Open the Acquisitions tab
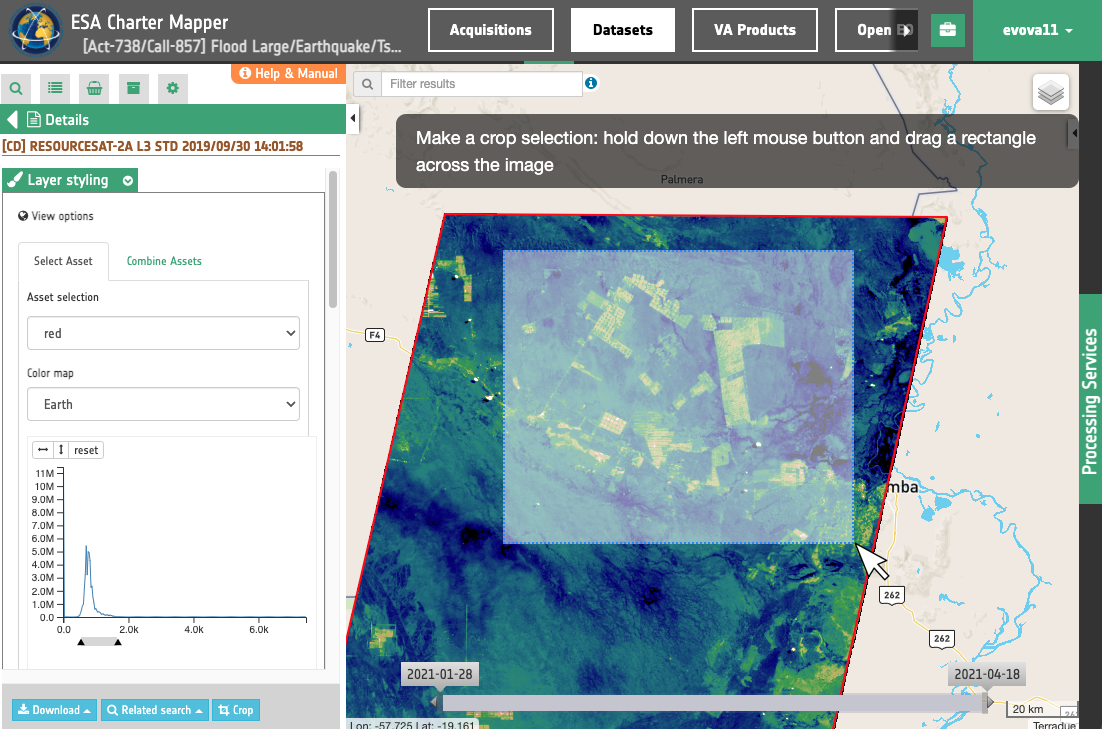 491,30
